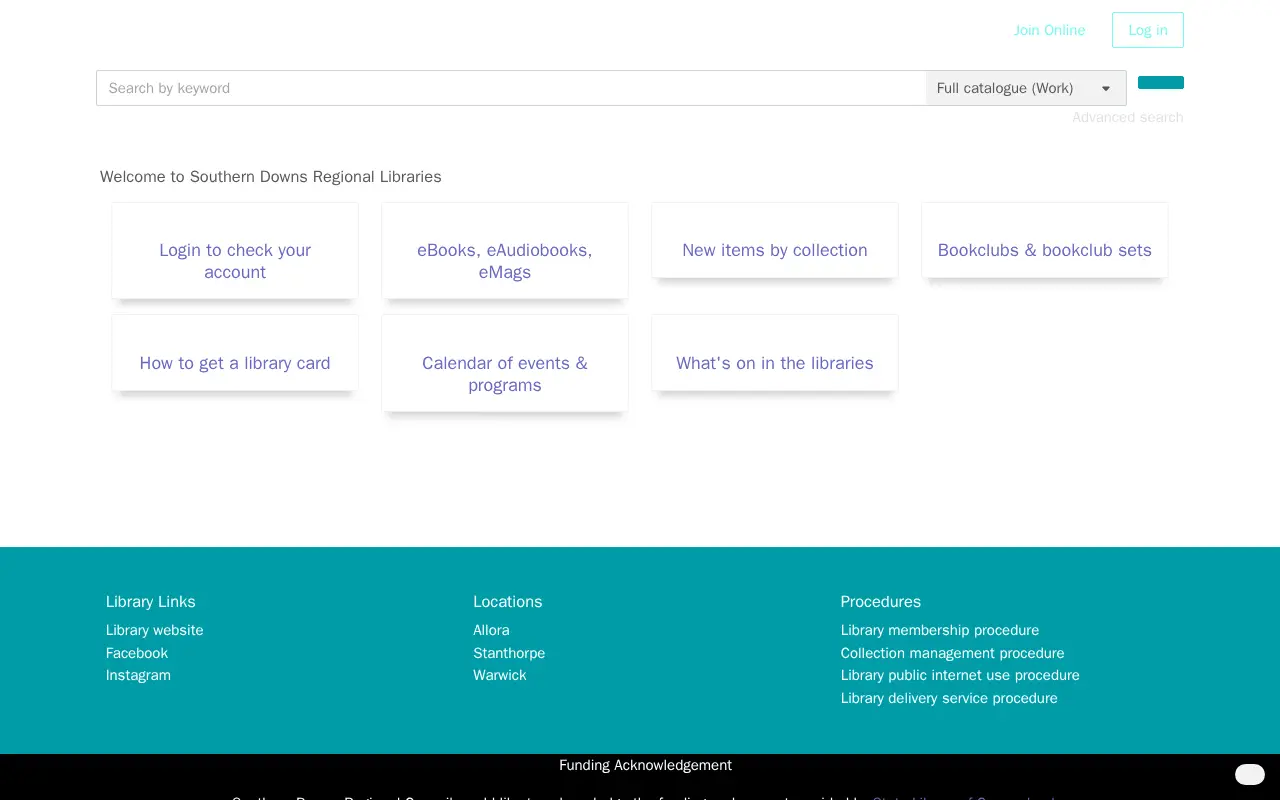
Task: Open Library membership procedure link
Action: (x=940, y=630)
